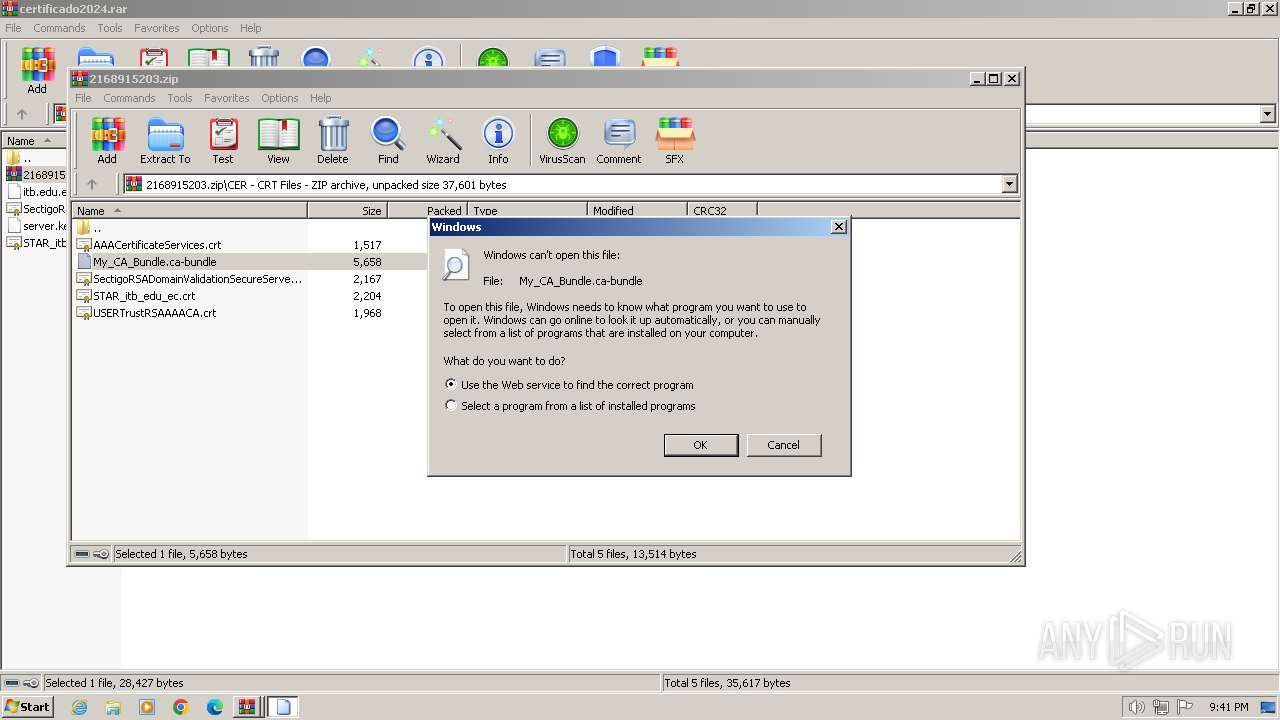Open File menu in certificado2024.rar window
The image size is (1280, 720).
[13, 28]
